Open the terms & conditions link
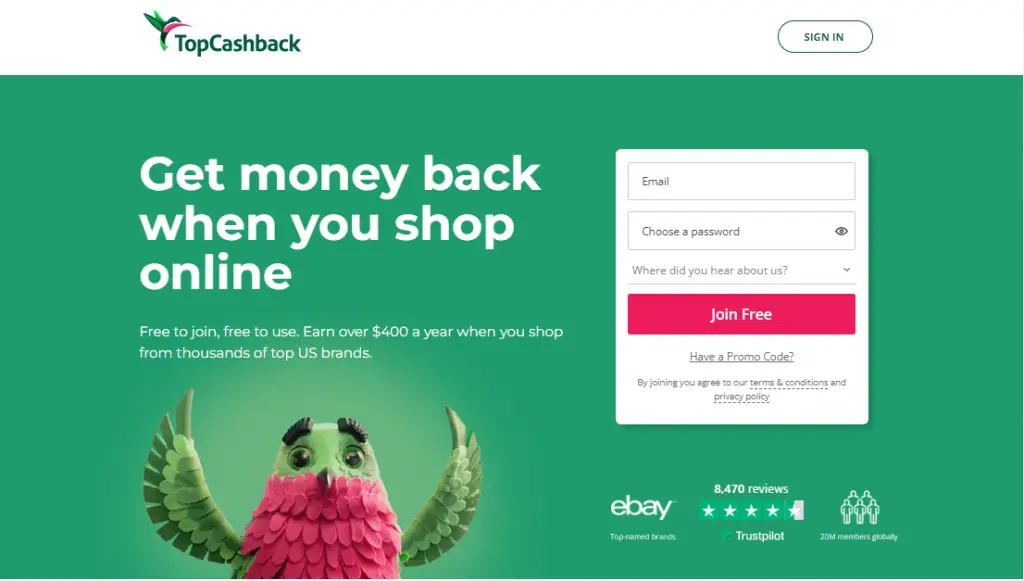 tap(788, 383)
